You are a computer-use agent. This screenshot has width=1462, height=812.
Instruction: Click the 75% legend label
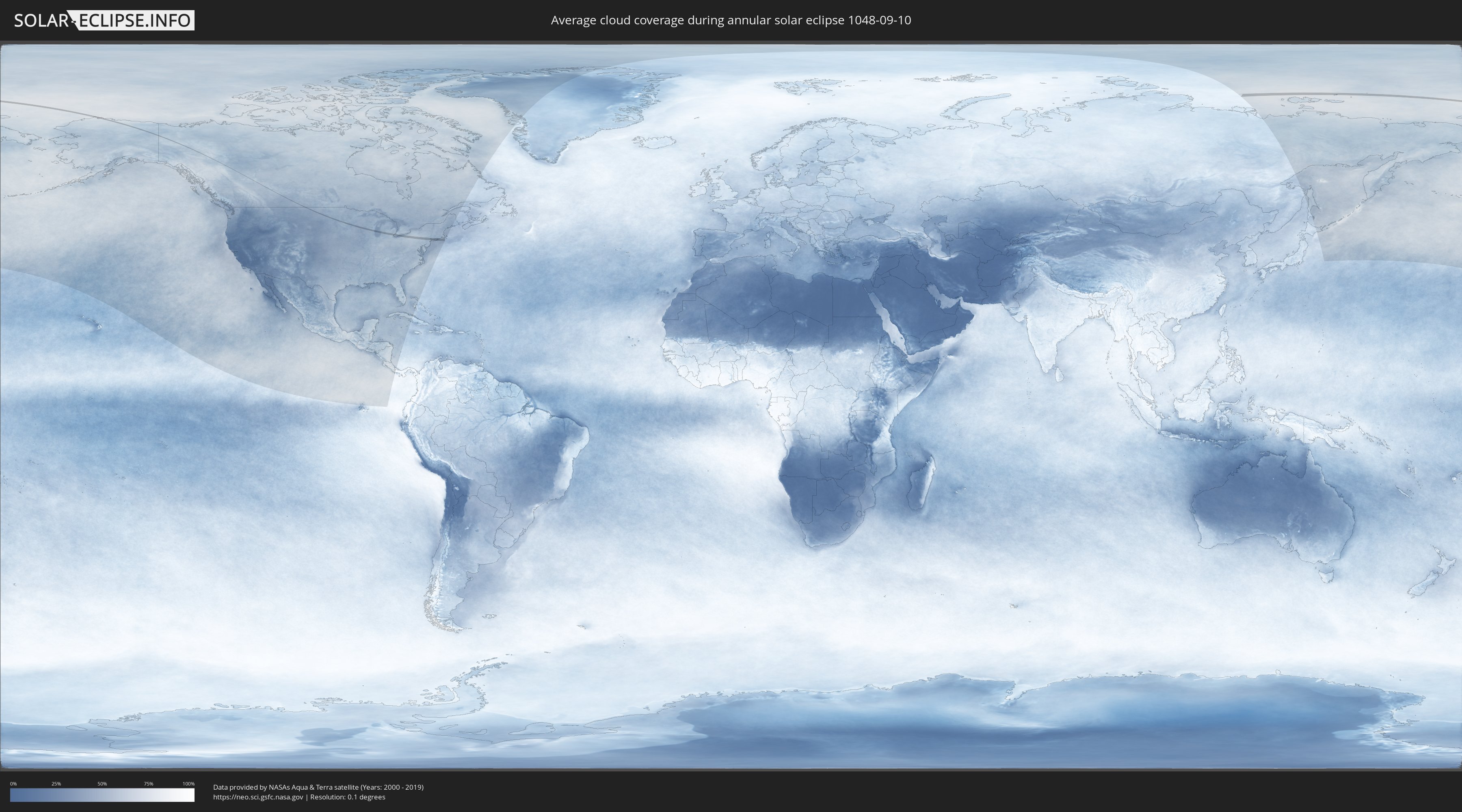coord(148,784)
